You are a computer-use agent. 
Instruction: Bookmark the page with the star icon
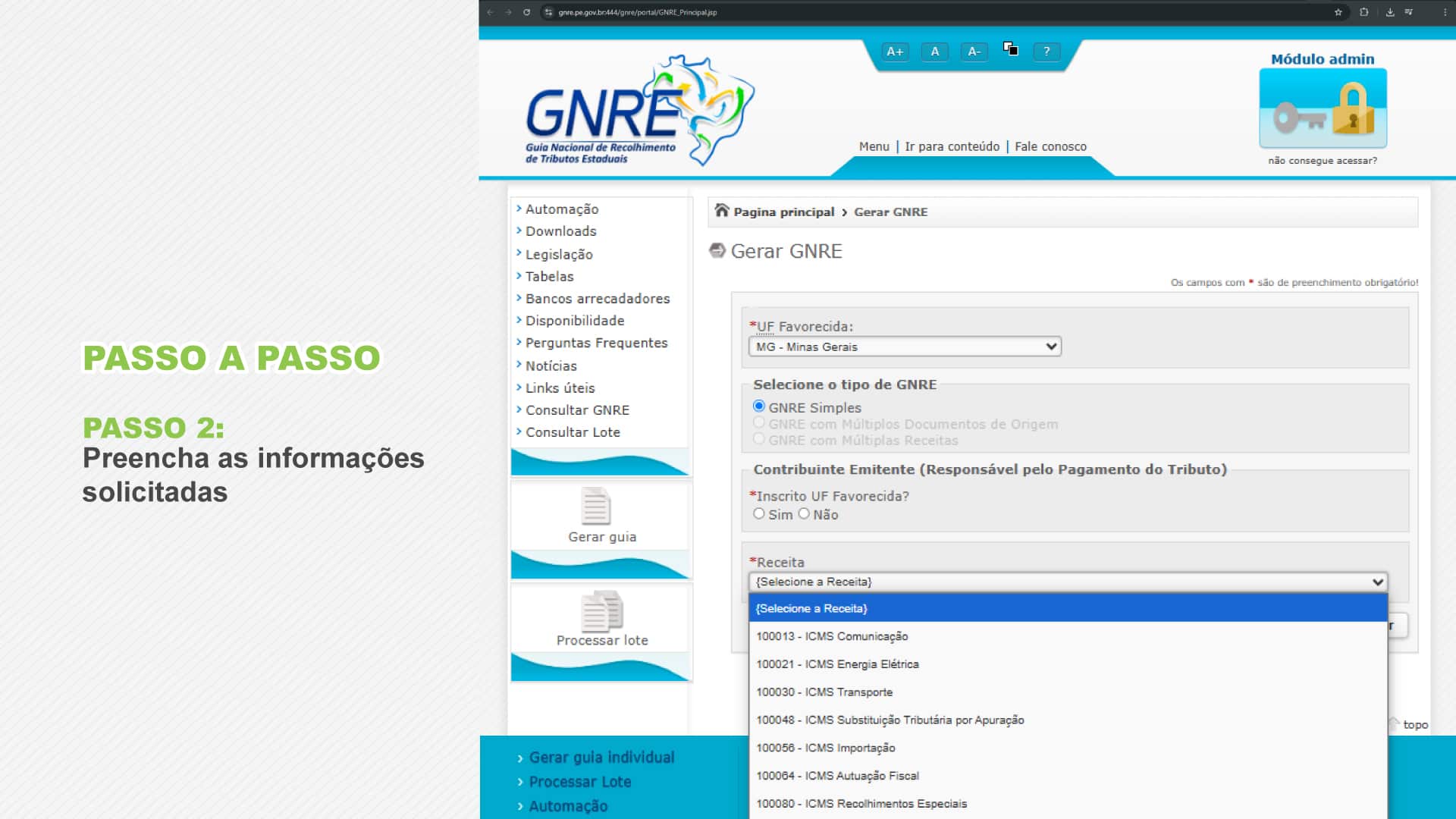pyautogui.click(x=1338, y=12)
